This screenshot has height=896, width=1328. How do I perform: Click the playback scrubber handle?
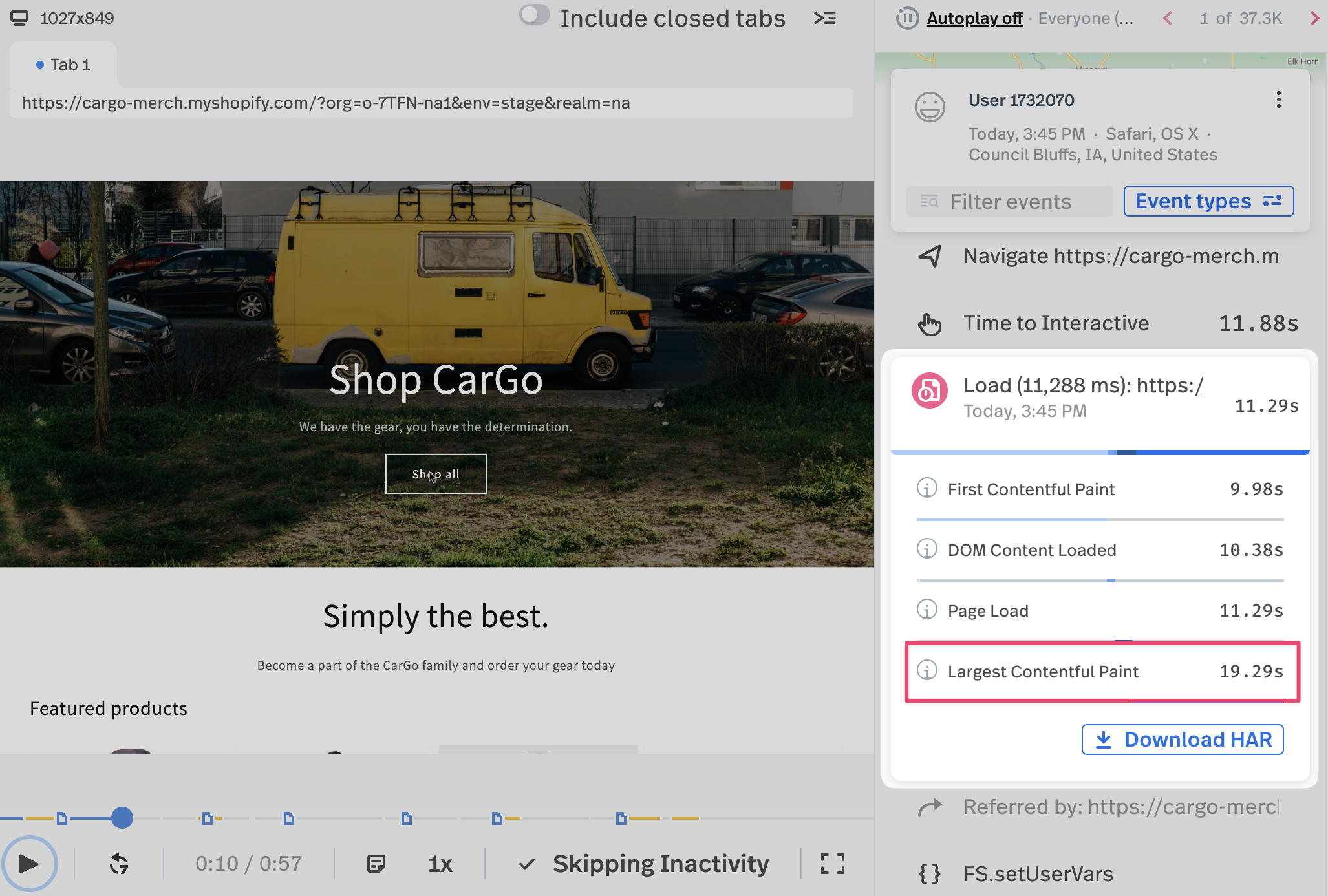click(122, 818)
